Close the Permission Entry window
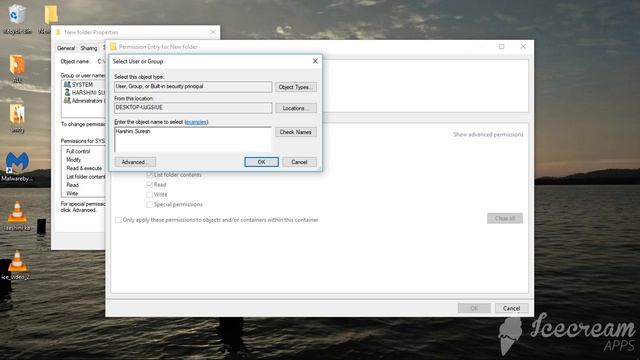The image size is (640, 360). (x=523, y=47)
